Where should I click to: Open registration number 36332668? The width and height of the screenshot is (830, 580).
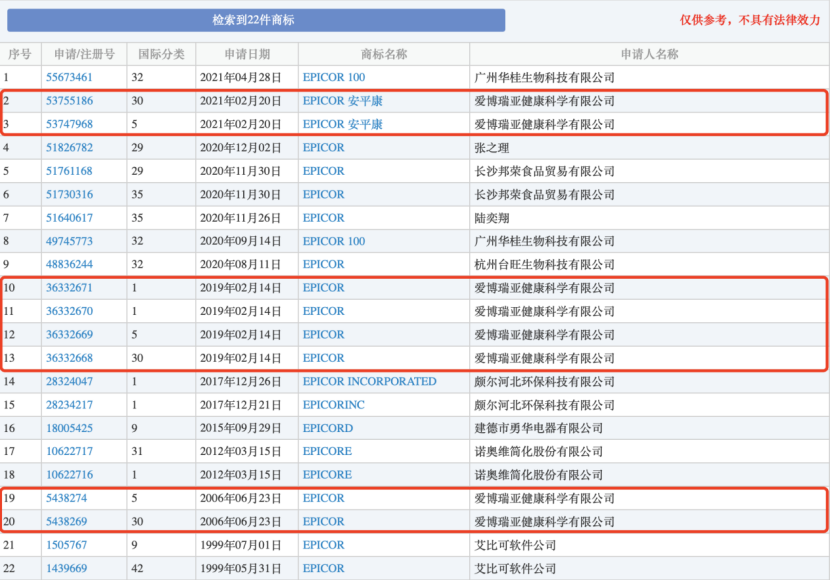(69, 358)
